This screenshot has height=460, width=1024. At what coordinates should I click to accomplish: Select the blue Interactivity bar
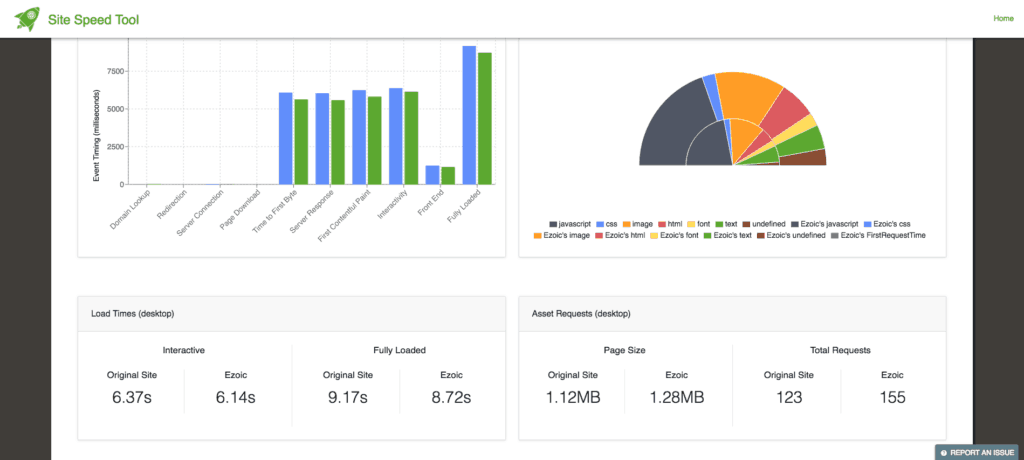click(x=396, y=137)
